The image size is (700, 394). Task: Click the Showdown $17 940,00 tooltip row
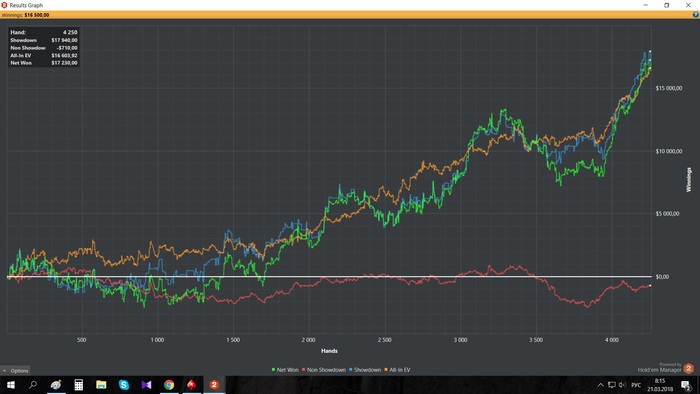(44, 40)
